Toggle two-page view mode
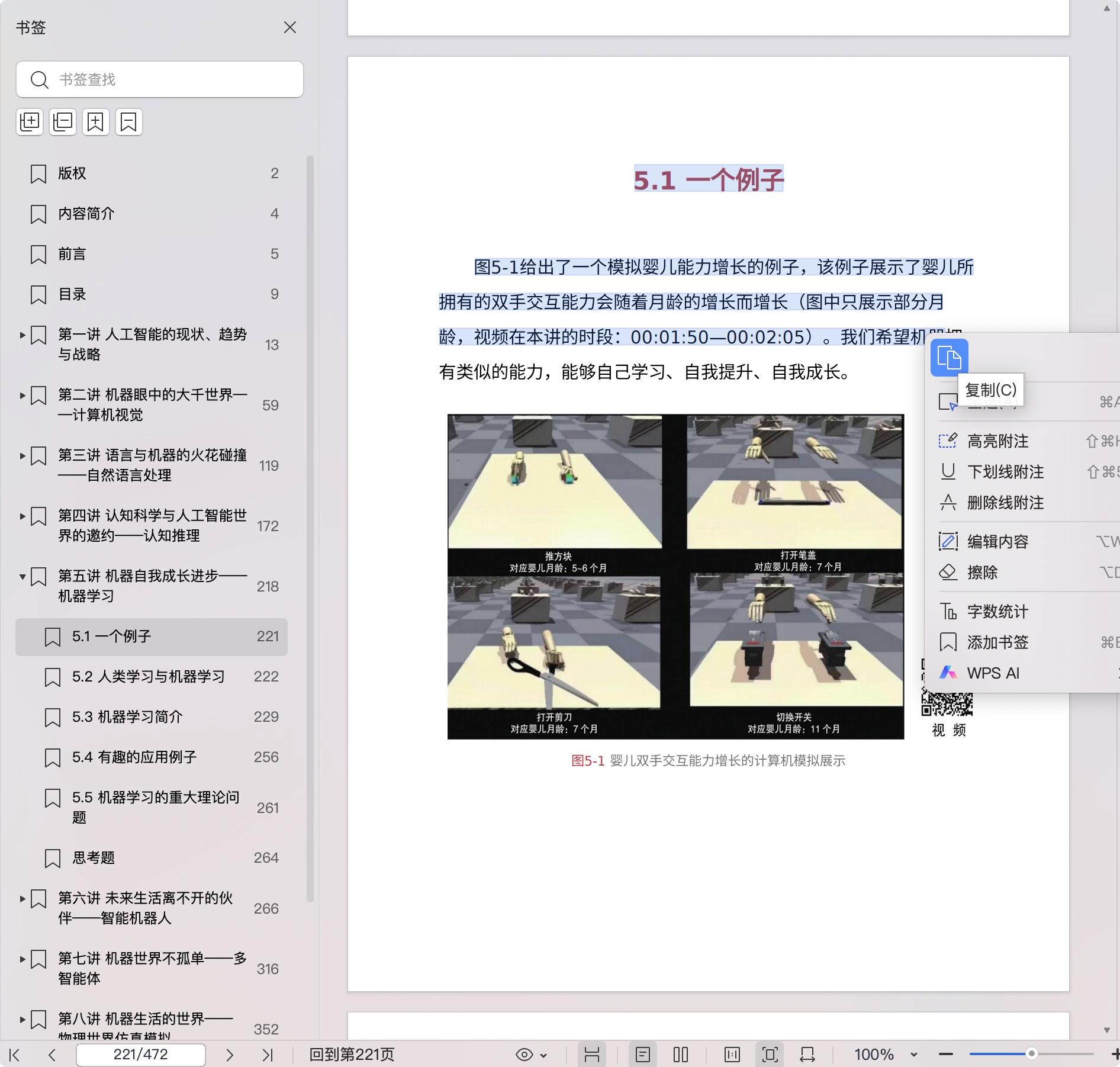The image size is (1120, 1067). [x=681, y=1055]
